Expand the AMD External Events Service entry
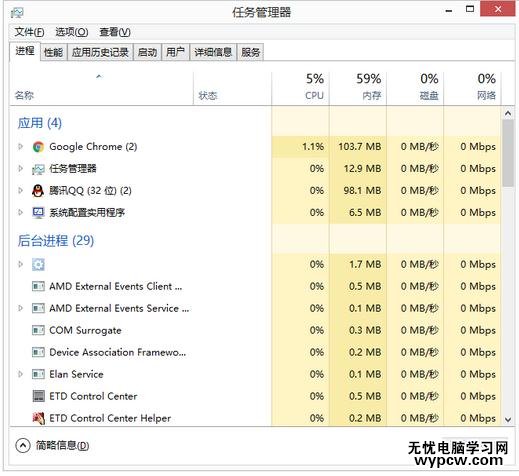The image size is (519, 476). 20,308
